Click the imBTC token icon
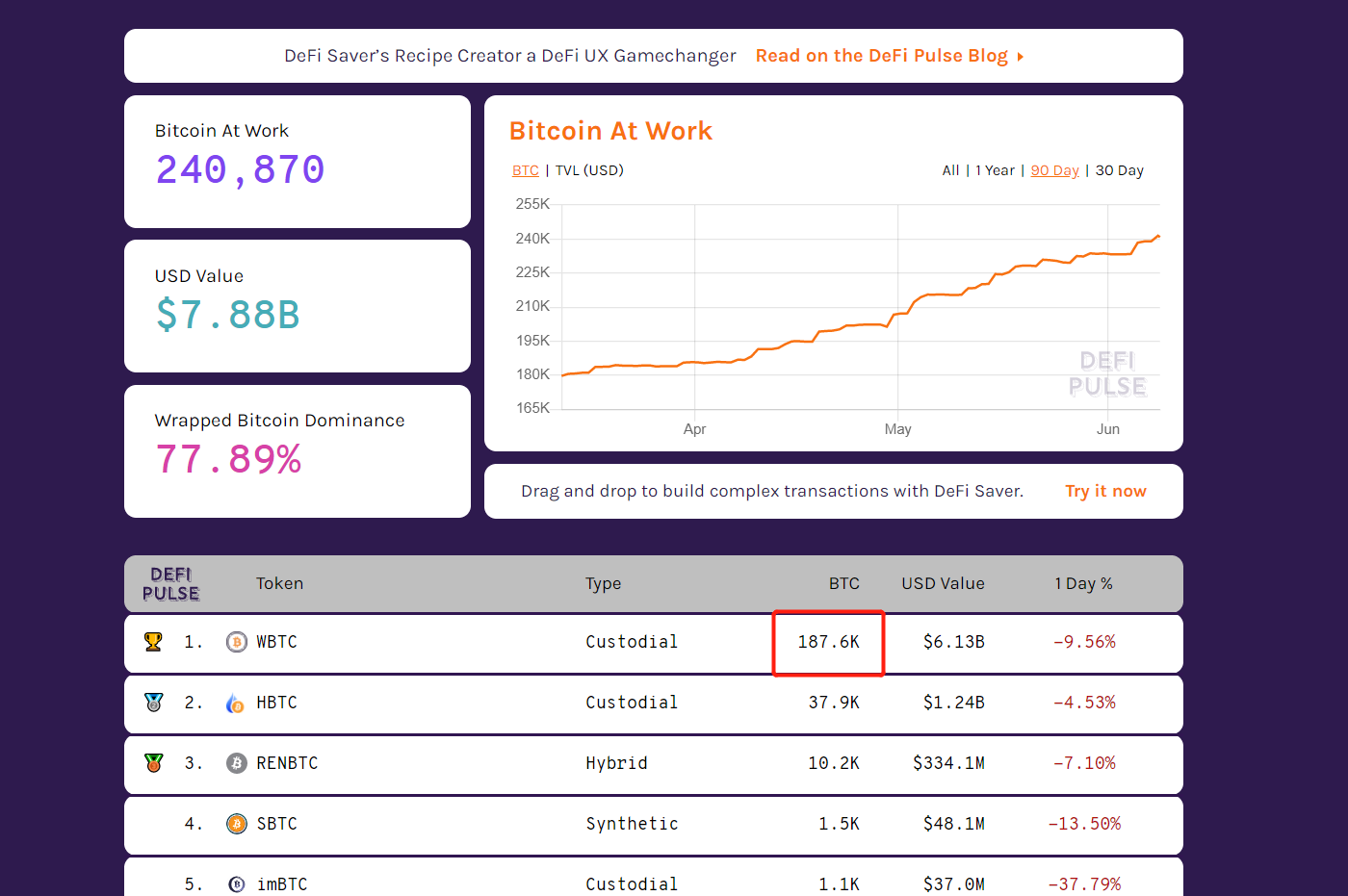 coord(237,884)
